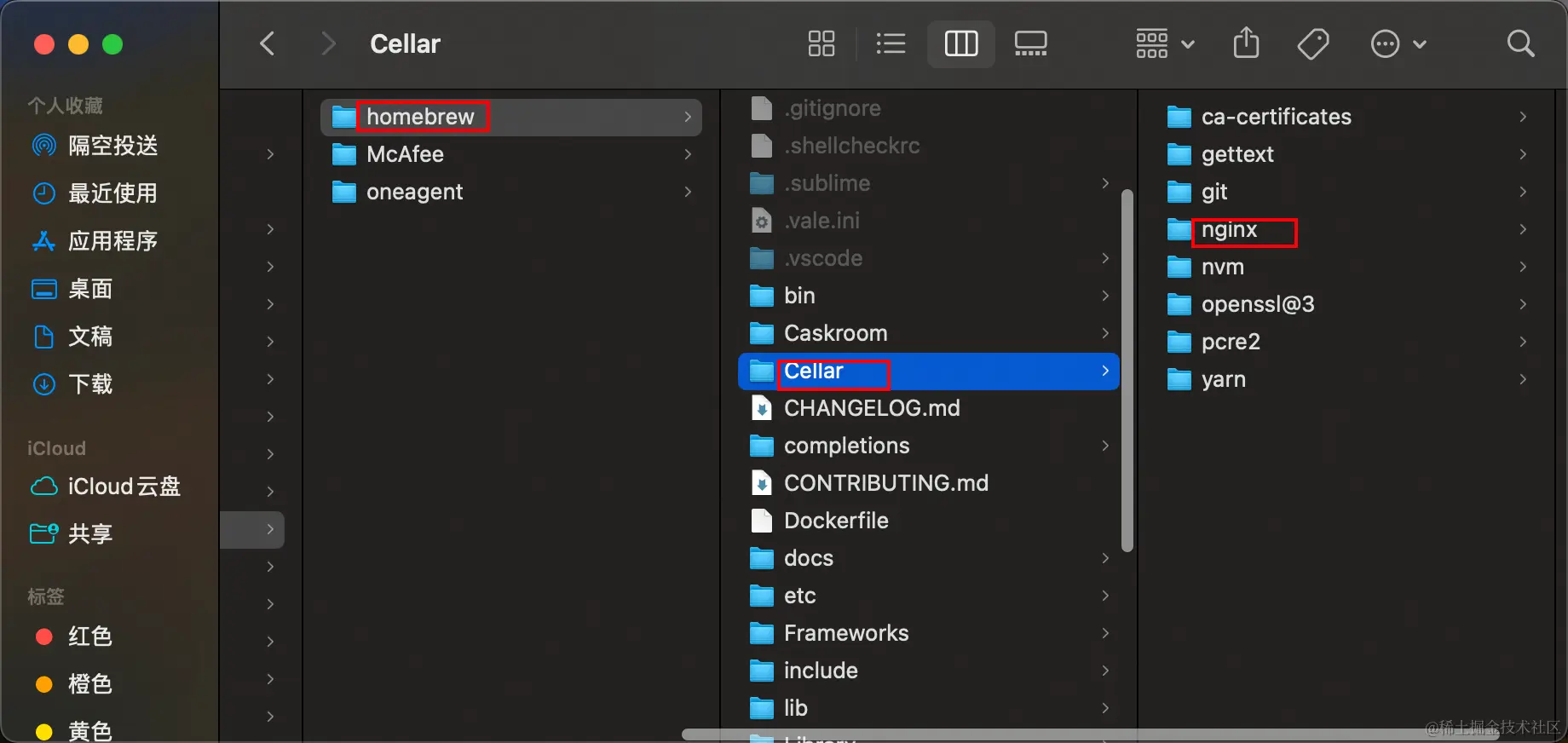Open the Caskroom folder
The image size is (1568, 743).
(x=835, y=333)
